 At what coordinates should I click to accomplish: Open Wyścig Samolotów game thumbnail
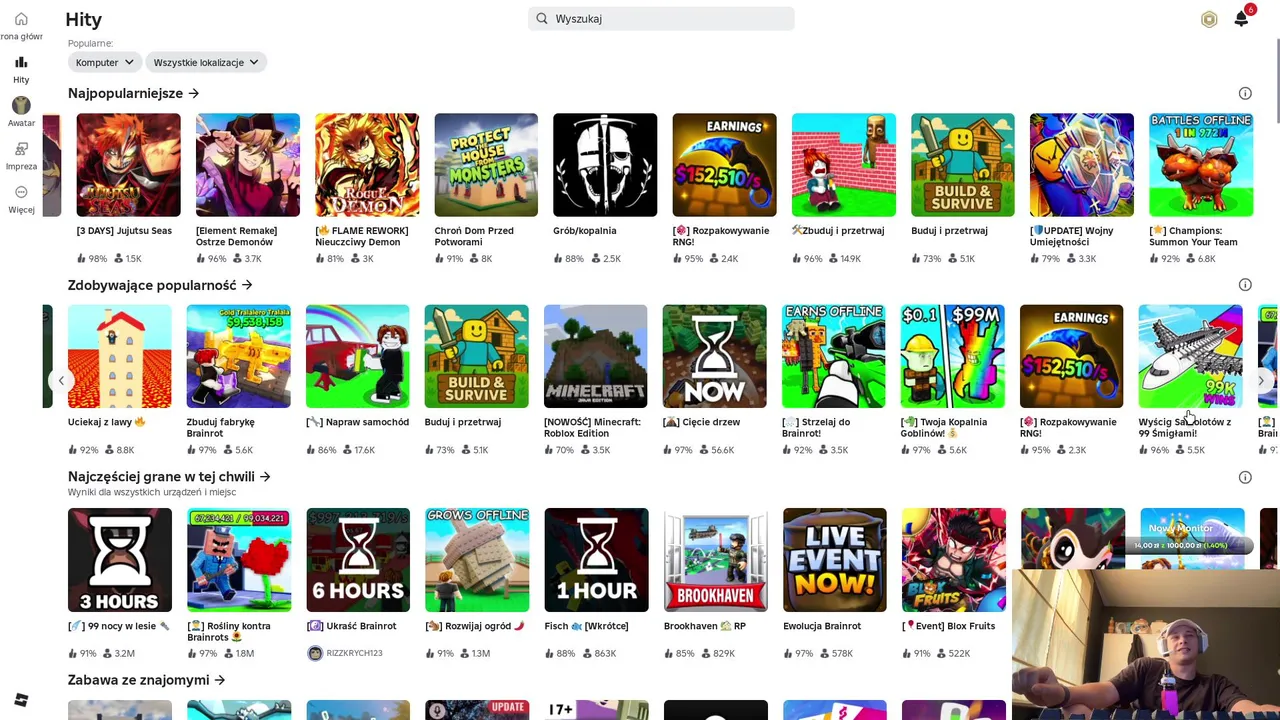[1191, 356]
